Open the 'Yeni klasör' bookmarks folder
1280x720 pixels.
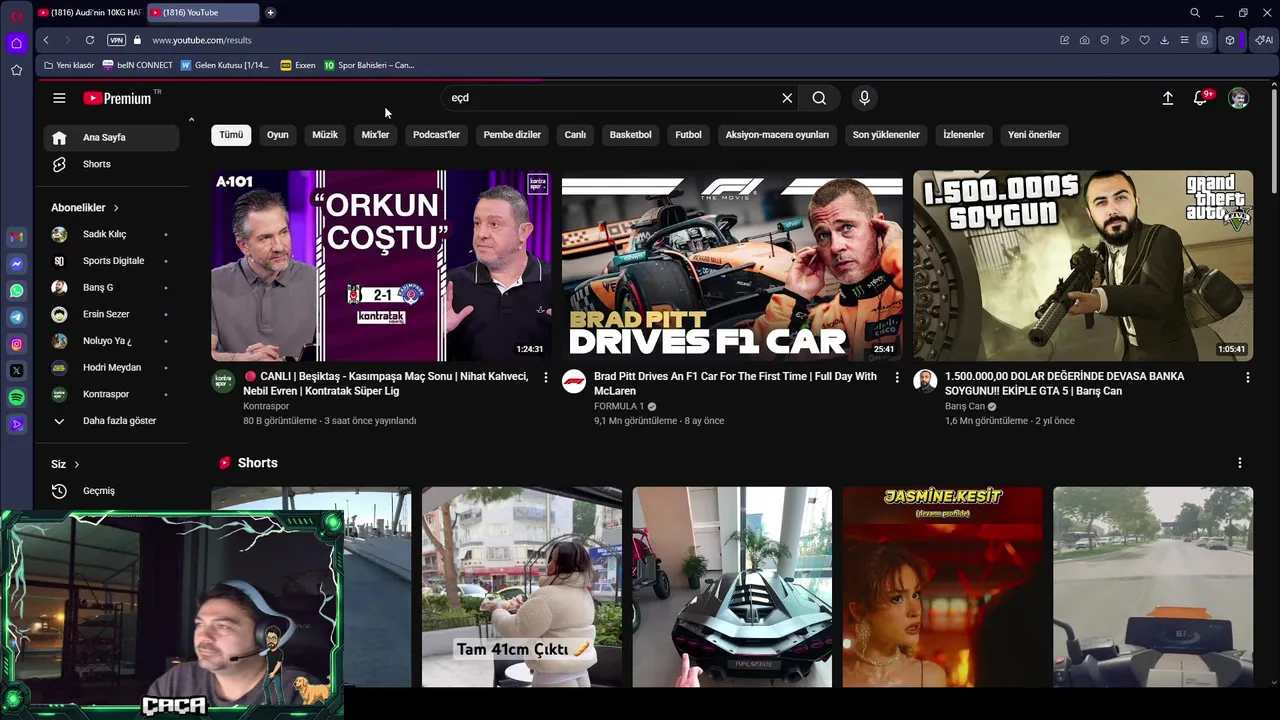(x=69, y=65)
